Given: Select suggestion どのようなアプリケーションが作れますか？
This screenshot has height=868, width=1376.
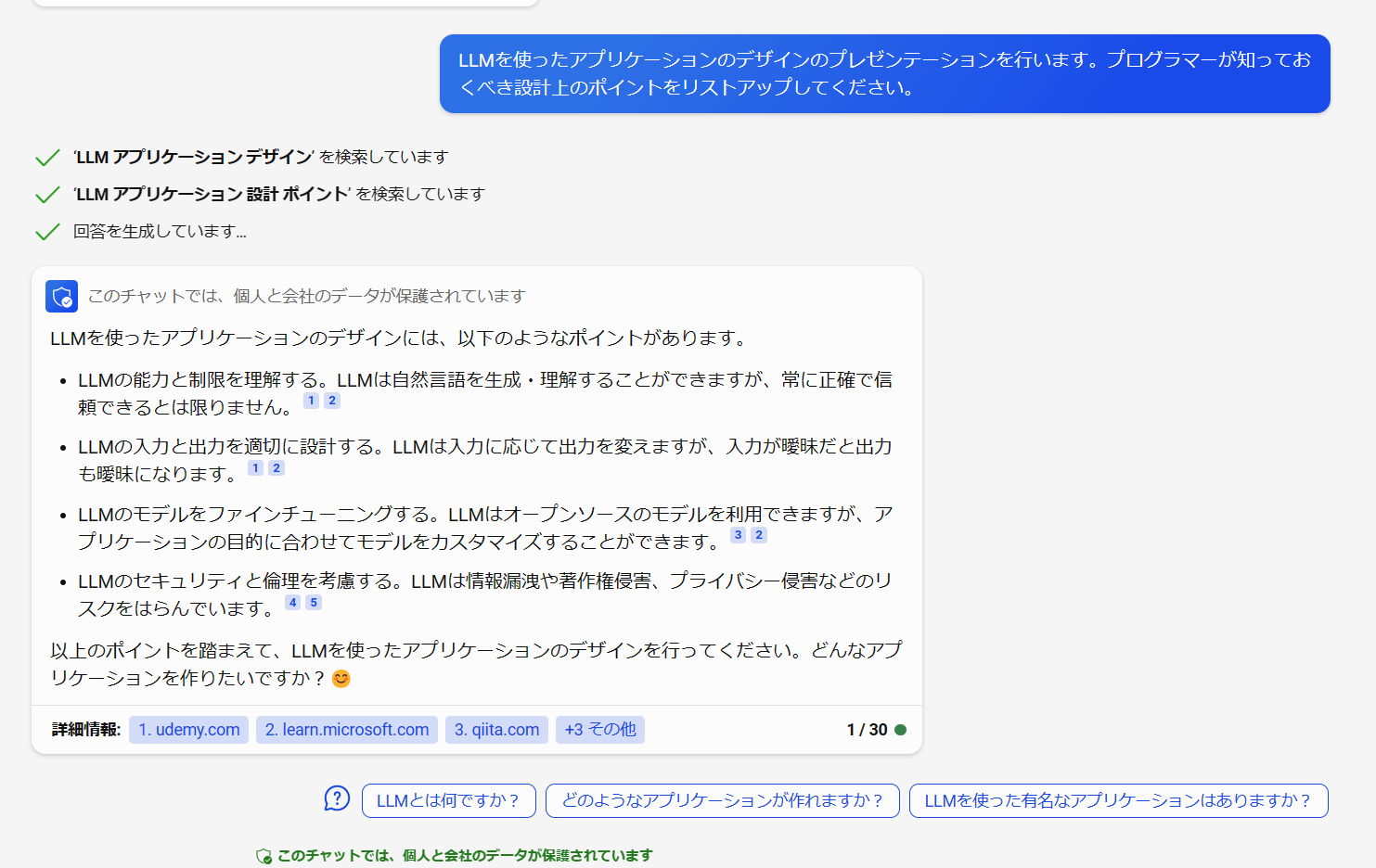Looking at the screenshot, I should tap(723, 800).
